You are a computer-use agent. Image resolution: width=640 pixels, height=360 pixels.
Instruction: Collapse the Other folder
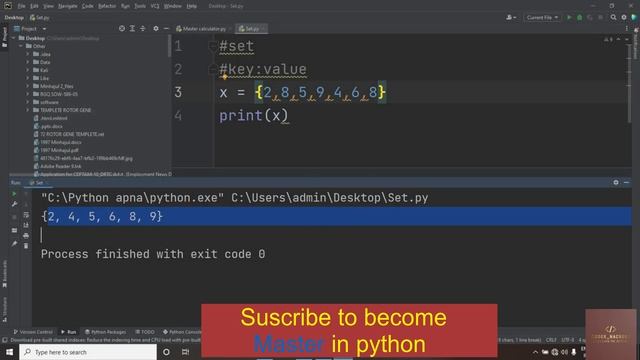point(21,46)
